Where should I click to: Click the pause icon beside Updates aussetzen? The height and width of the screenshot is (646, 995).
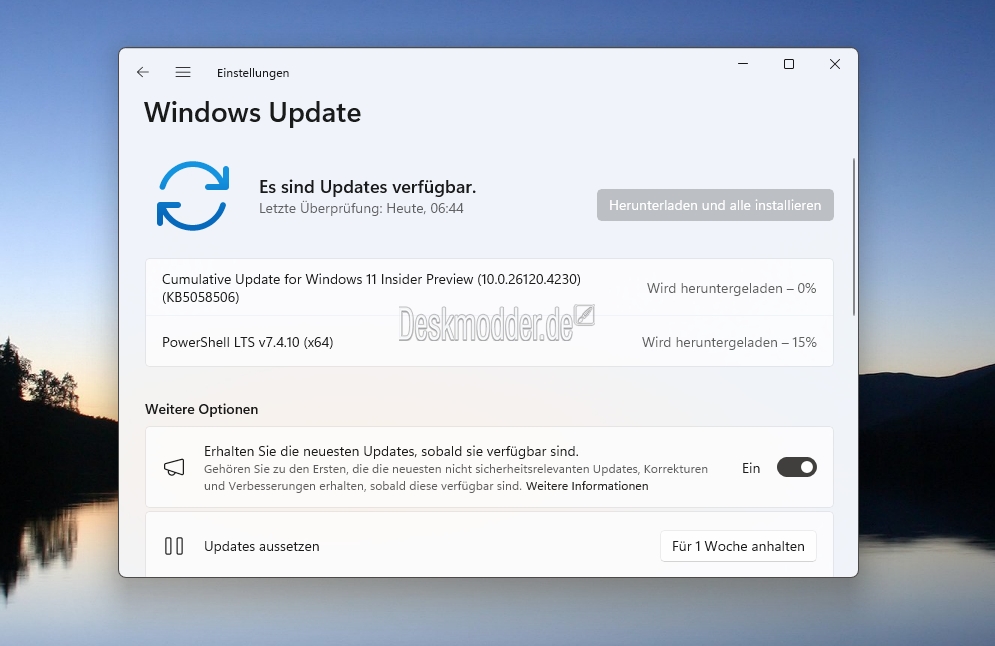[x=174, y=546]
